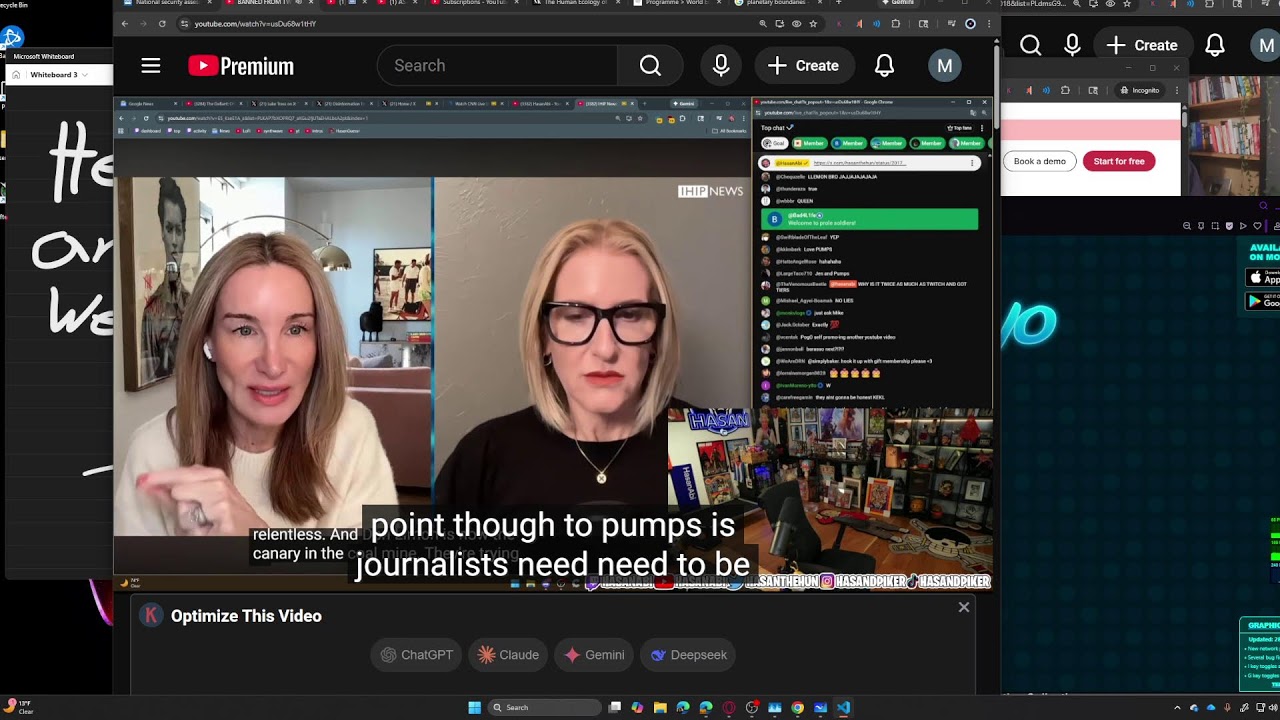Switch to the BANNED FROM browser tab
This screenshot has height=720, width=1280.
(269, 3)
